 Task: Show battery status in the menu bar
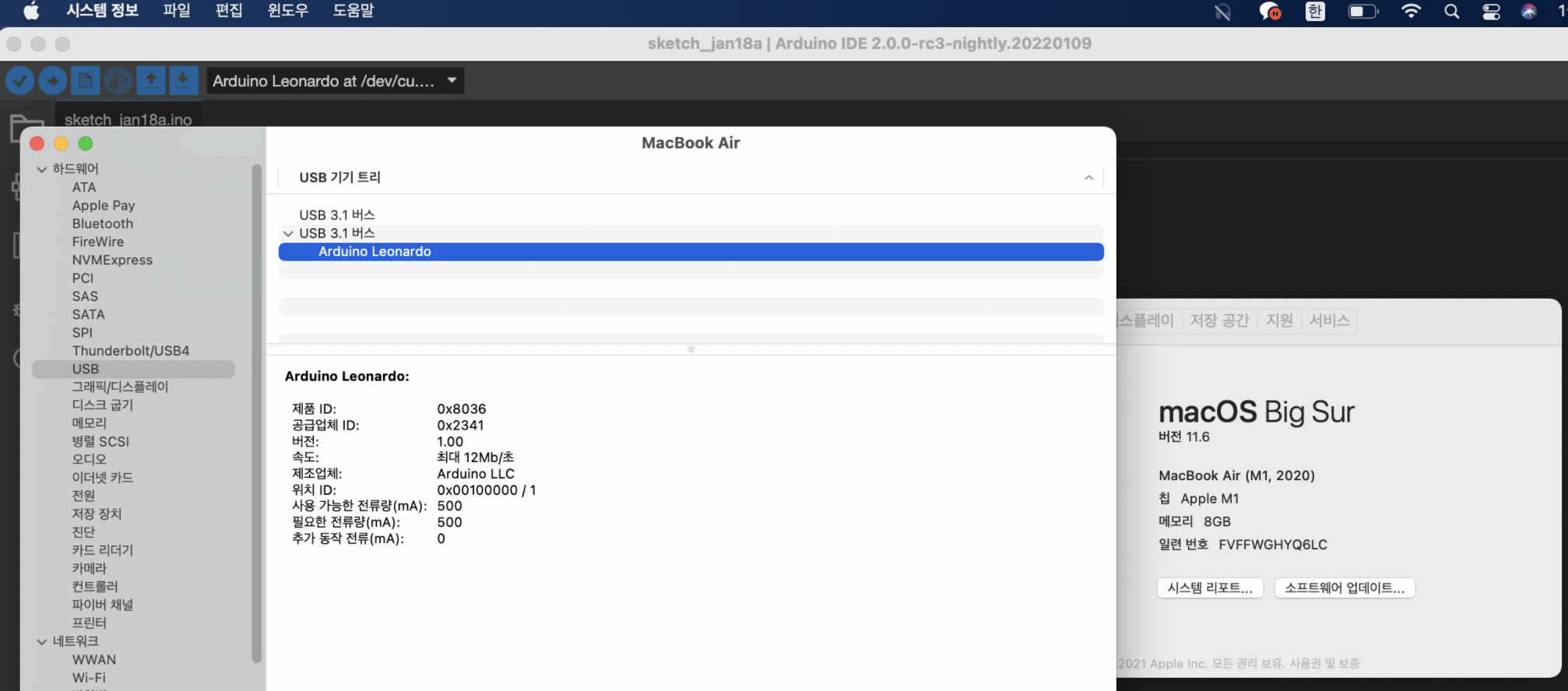[1363, 12]
